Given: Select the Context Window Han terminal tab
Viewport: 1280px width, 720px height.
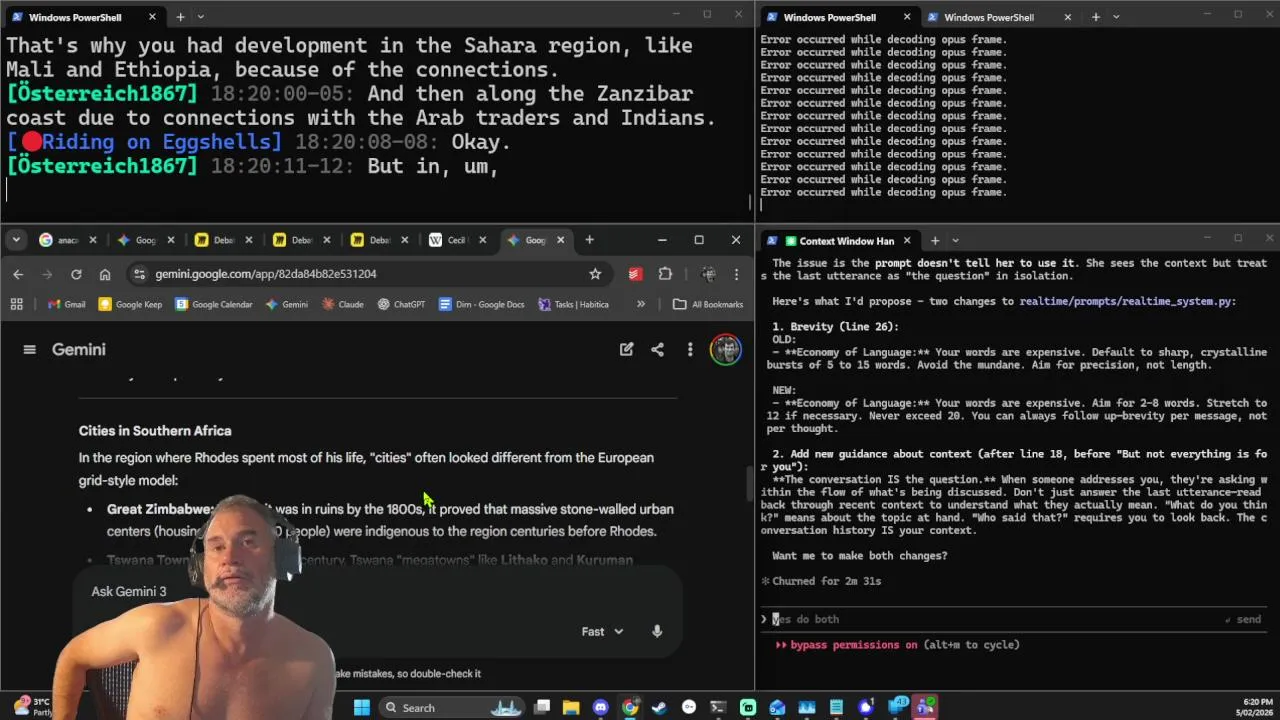Looking at the screenshot, I should tap(838, 241).
